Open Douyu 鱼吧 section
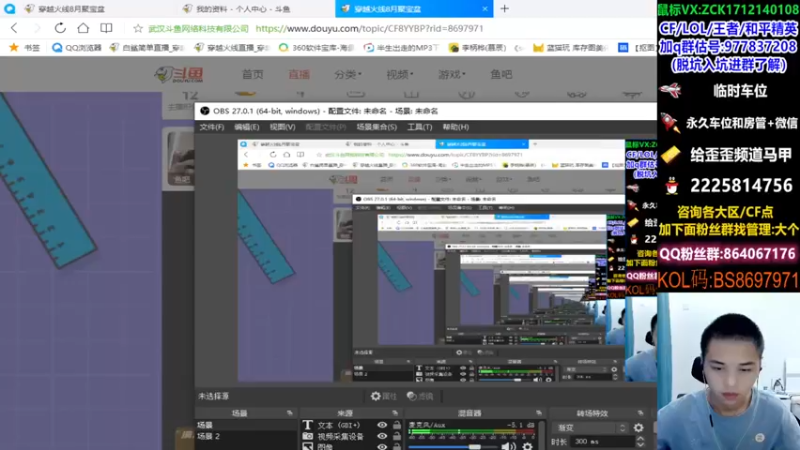 pyautogui.click(x=501, y=74)
